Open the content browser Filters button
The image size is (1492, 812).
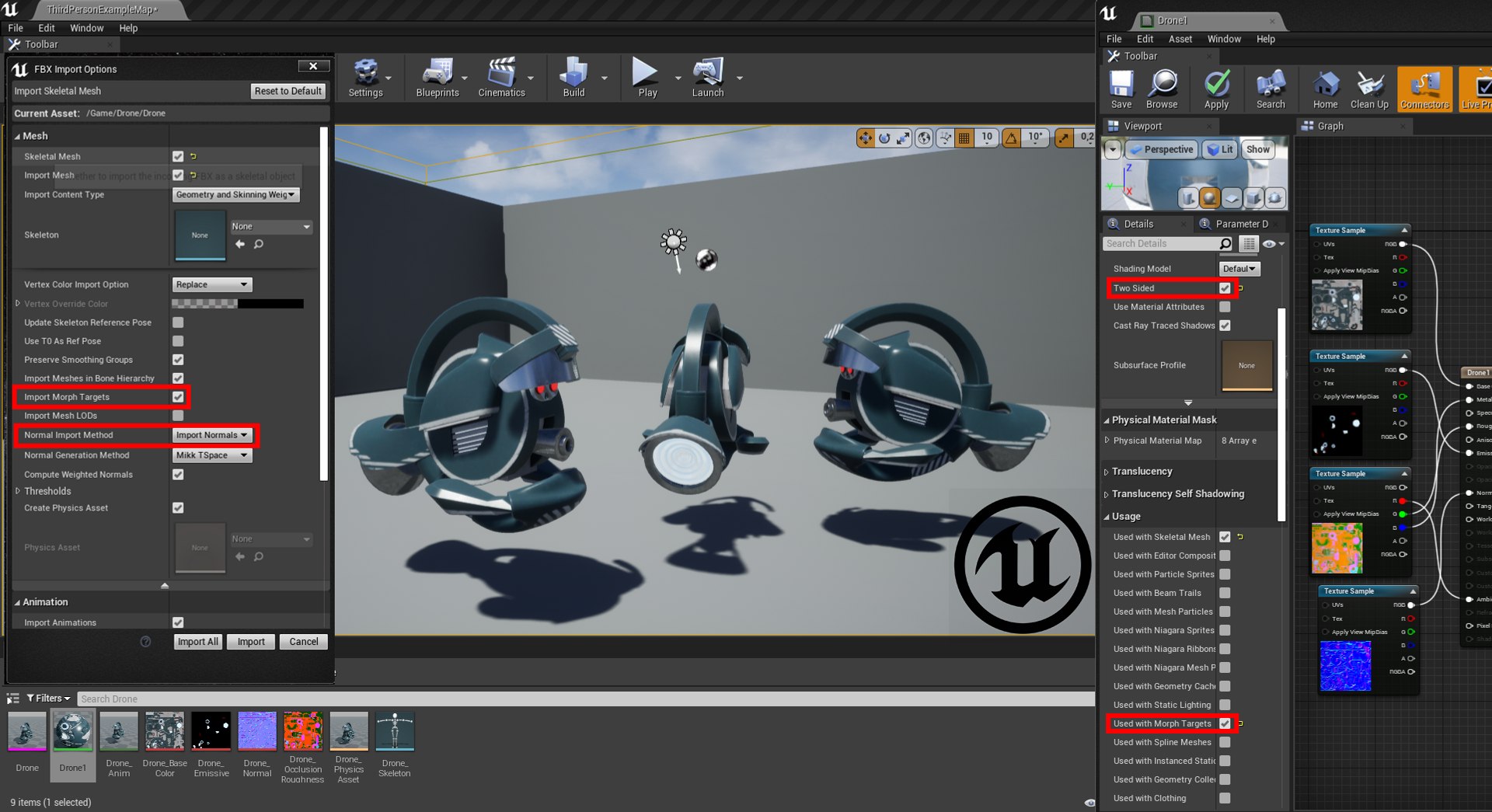(x=49, y=699)
